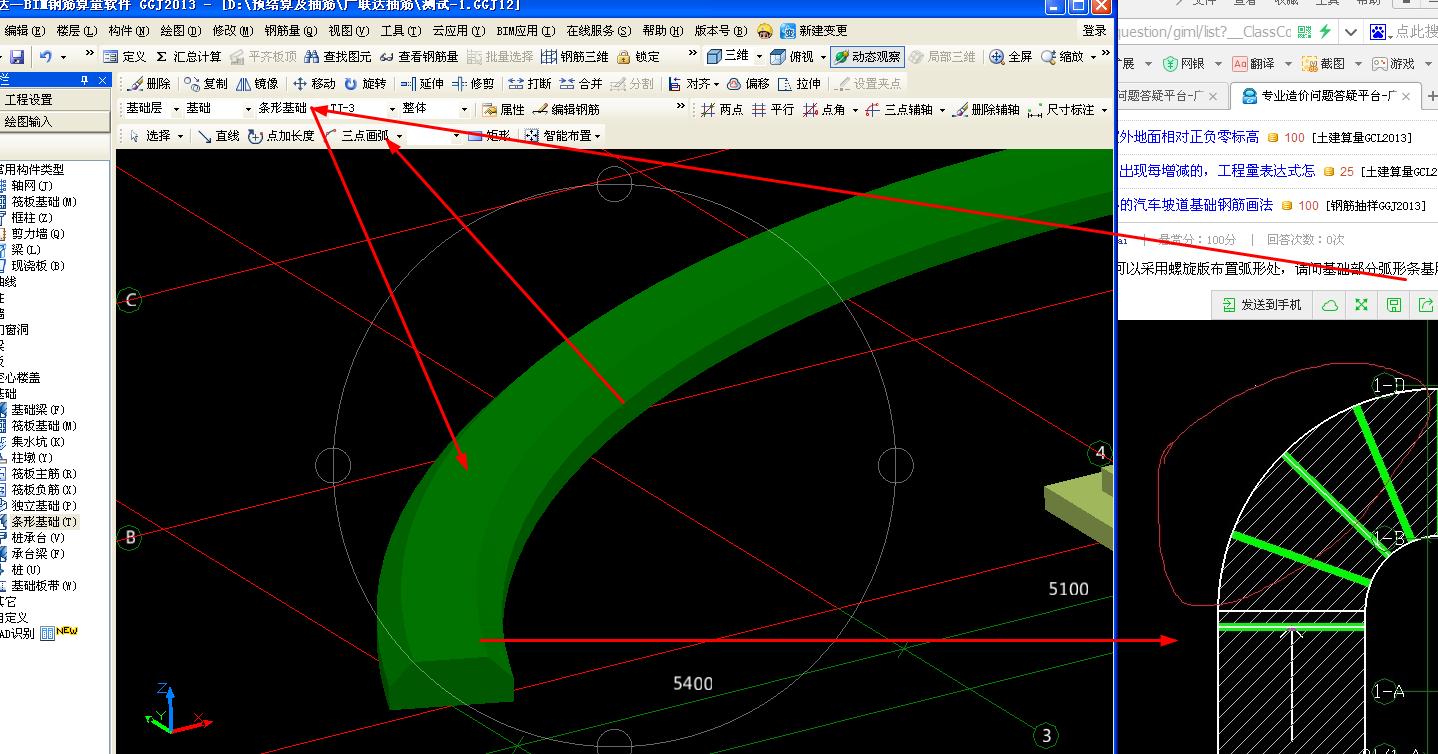Select 剪力墙(Q) in component tree
This screenshot has width=1438, height=754.
click(x=38, y=234)
